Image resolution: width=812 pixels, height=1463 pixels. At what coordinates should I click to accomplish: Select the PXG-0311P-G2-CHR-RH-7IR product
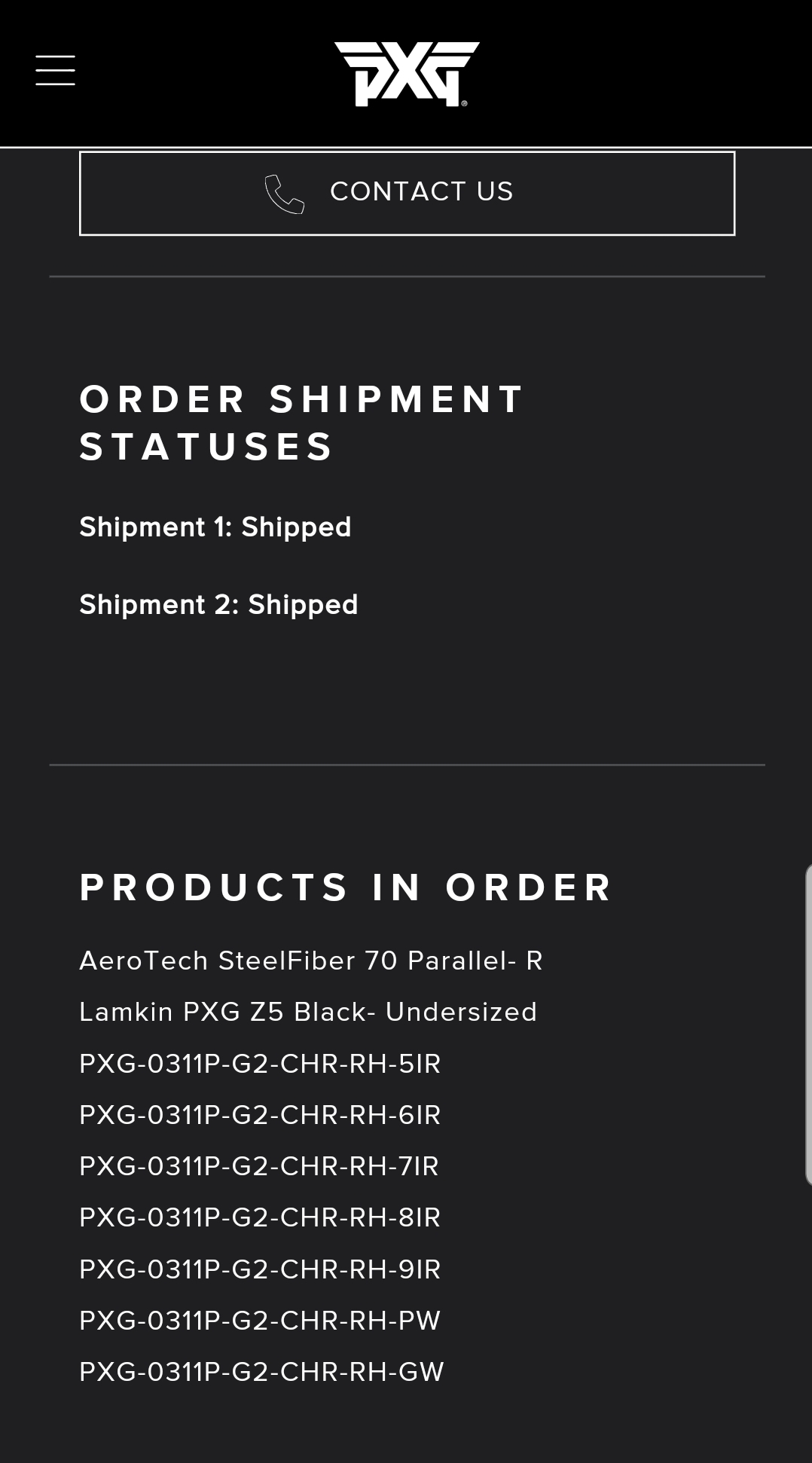259,1166
